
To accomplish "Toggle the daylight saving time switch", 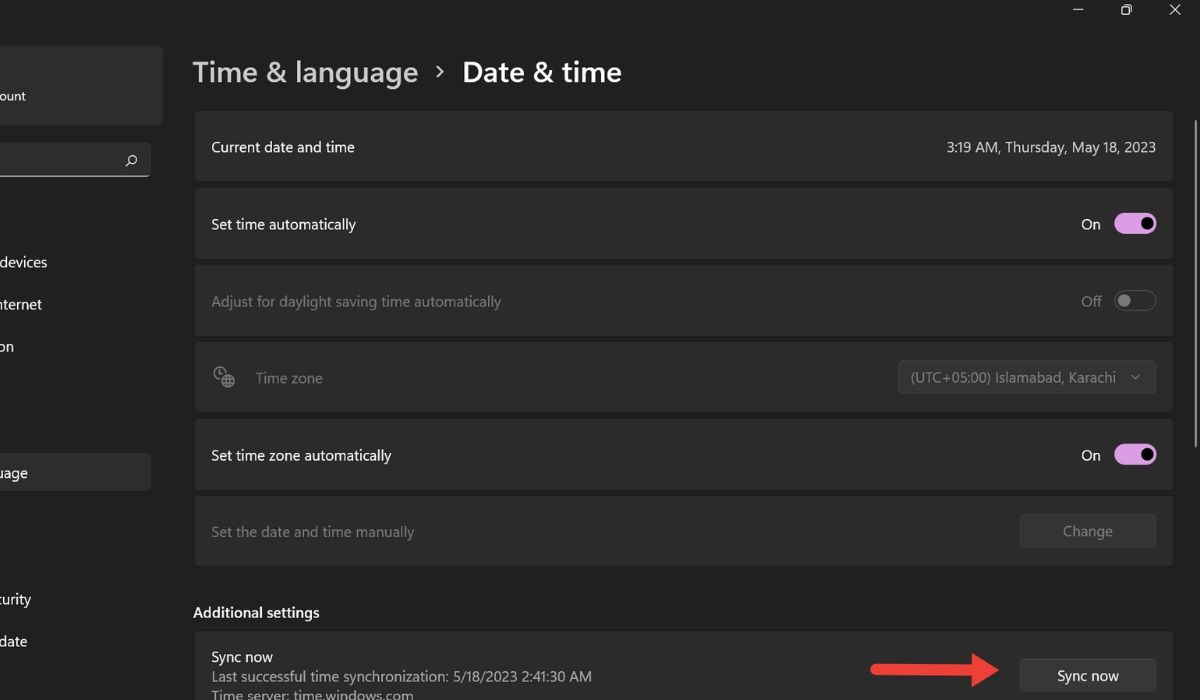I will pos(1135,301).
